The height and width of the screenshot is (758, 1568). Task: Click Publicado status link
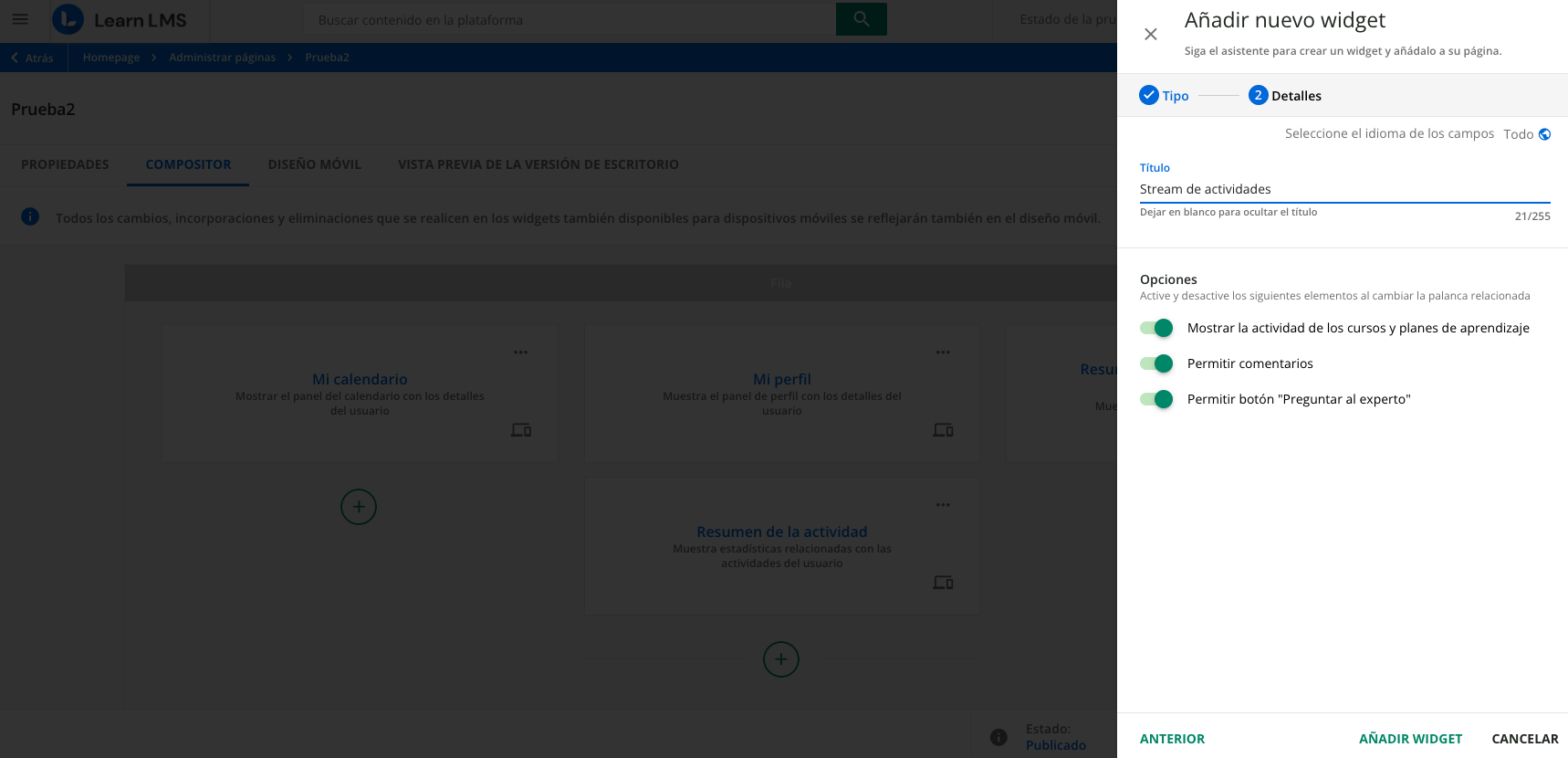[1056, 745]
